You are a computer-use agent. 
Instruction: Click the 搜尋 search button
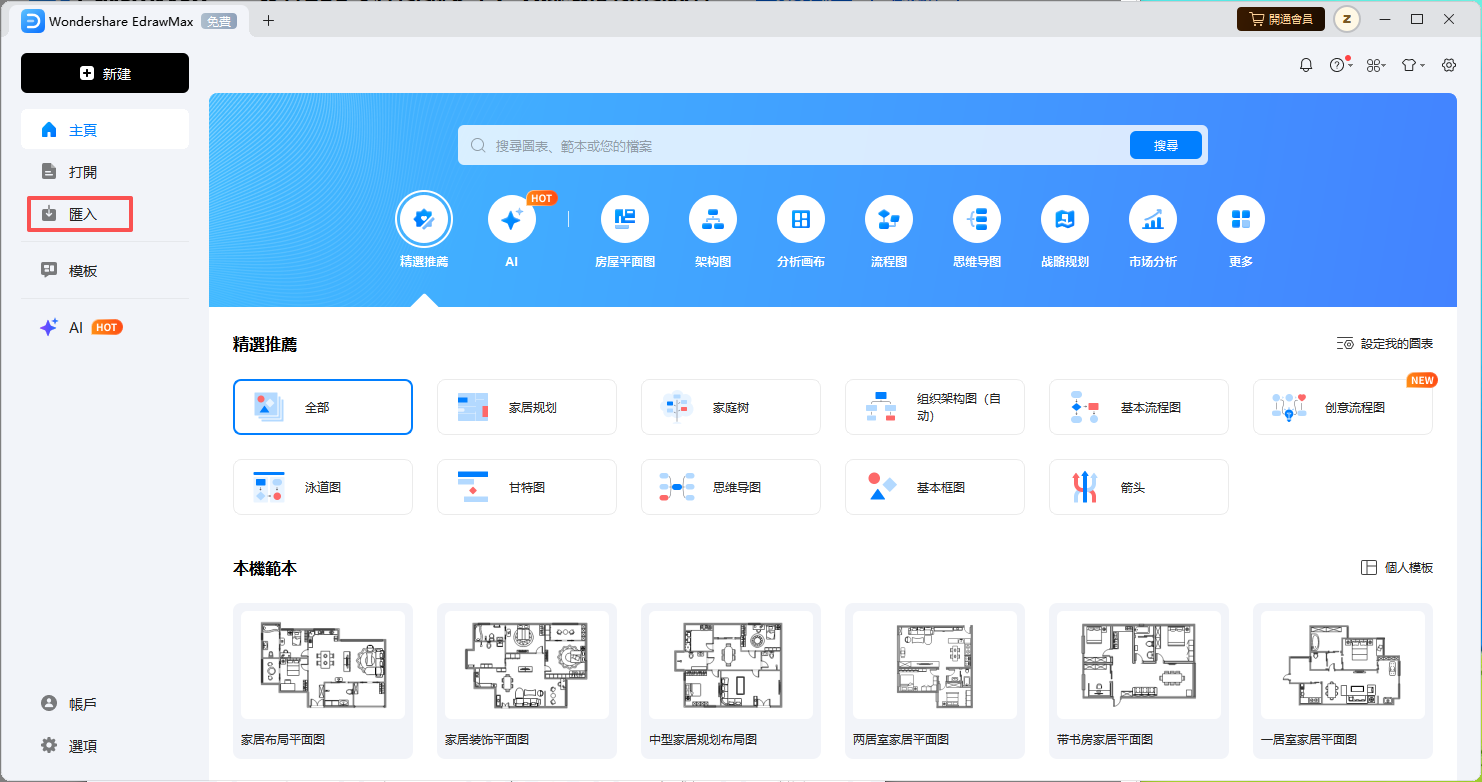[x=1165, y=144]
